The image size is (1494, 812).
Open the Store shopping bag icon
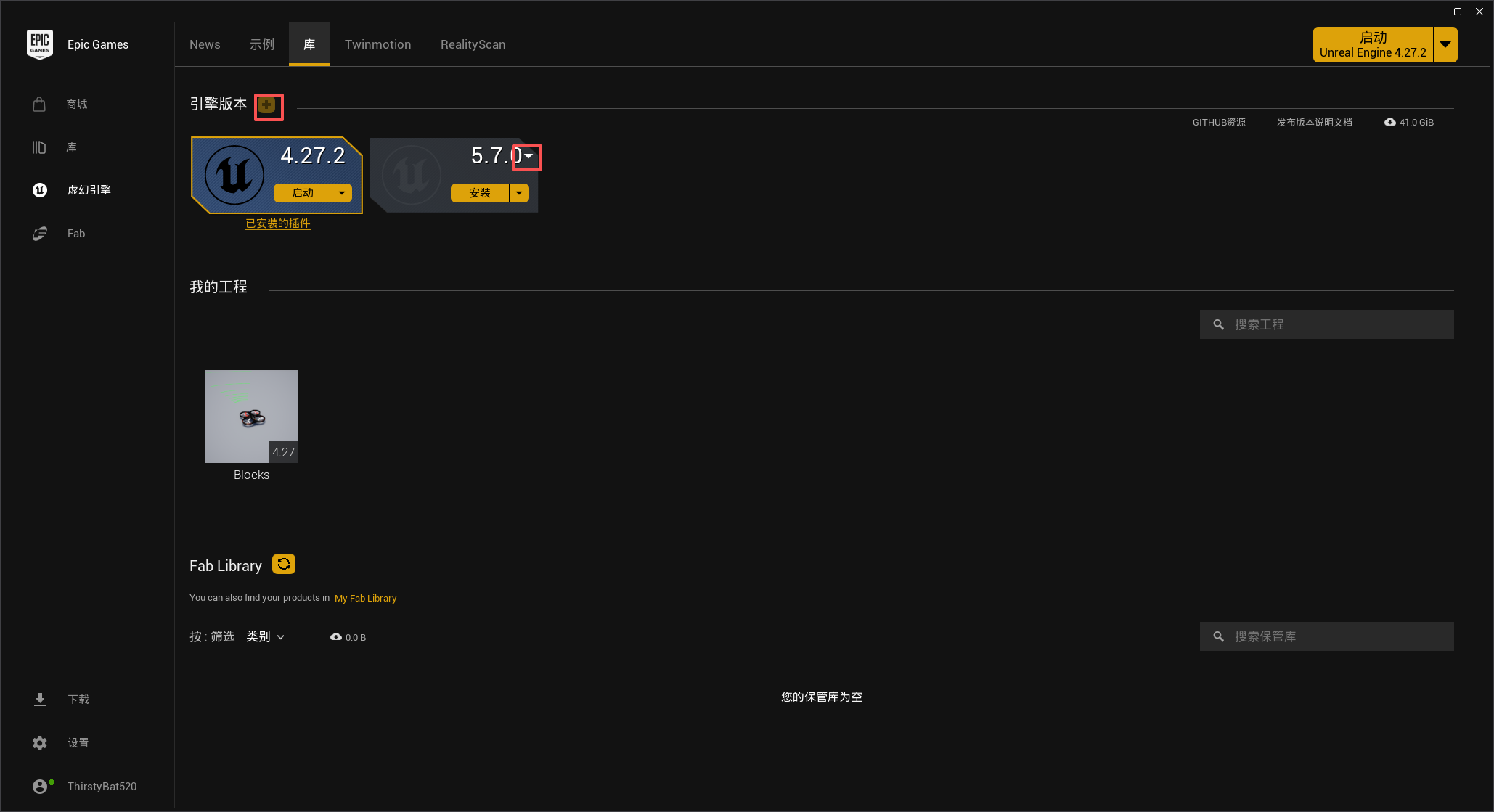39,104
